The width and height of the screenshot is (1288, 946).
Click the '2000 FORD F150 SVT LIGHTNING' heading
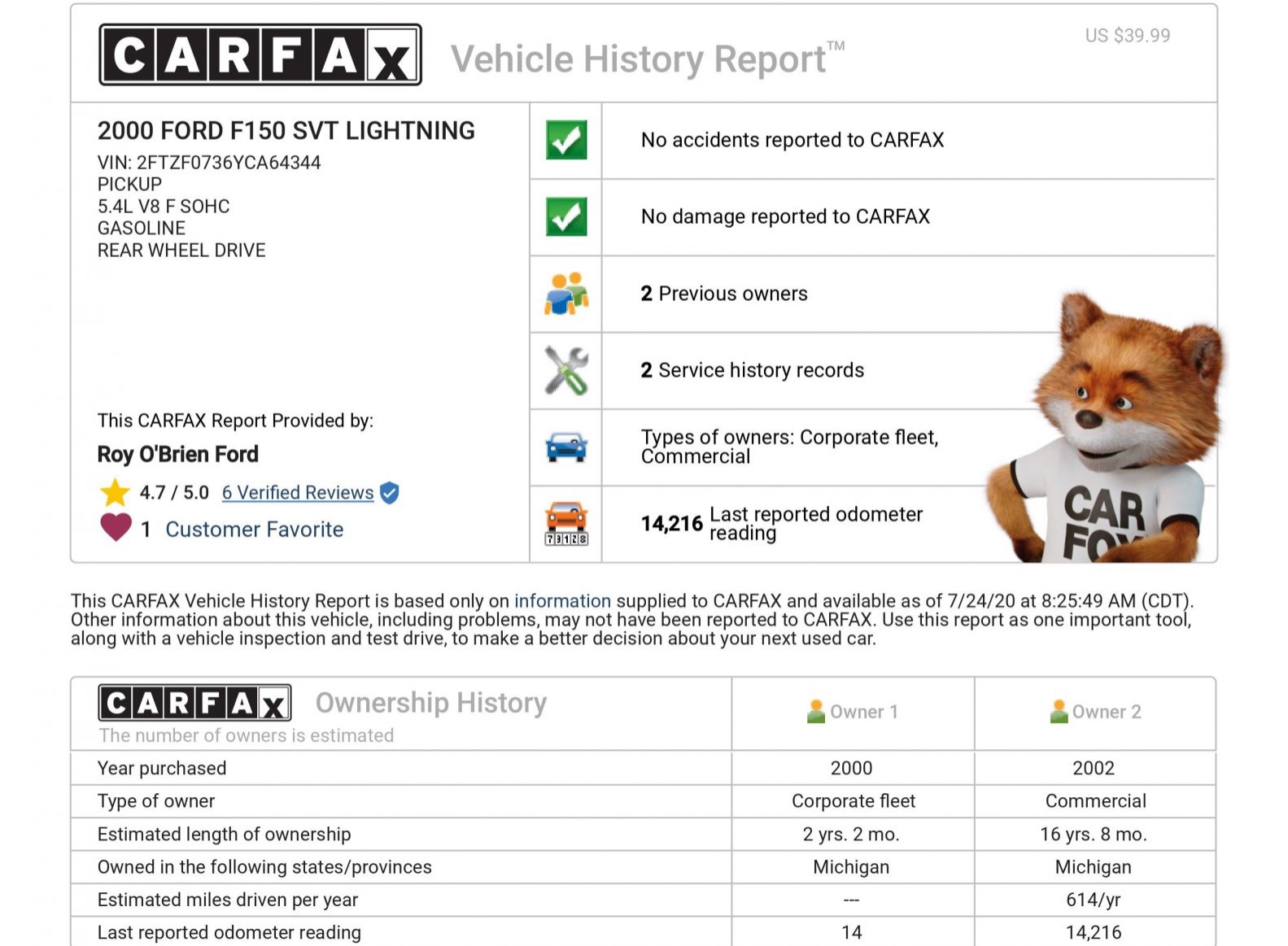(286, 131)
